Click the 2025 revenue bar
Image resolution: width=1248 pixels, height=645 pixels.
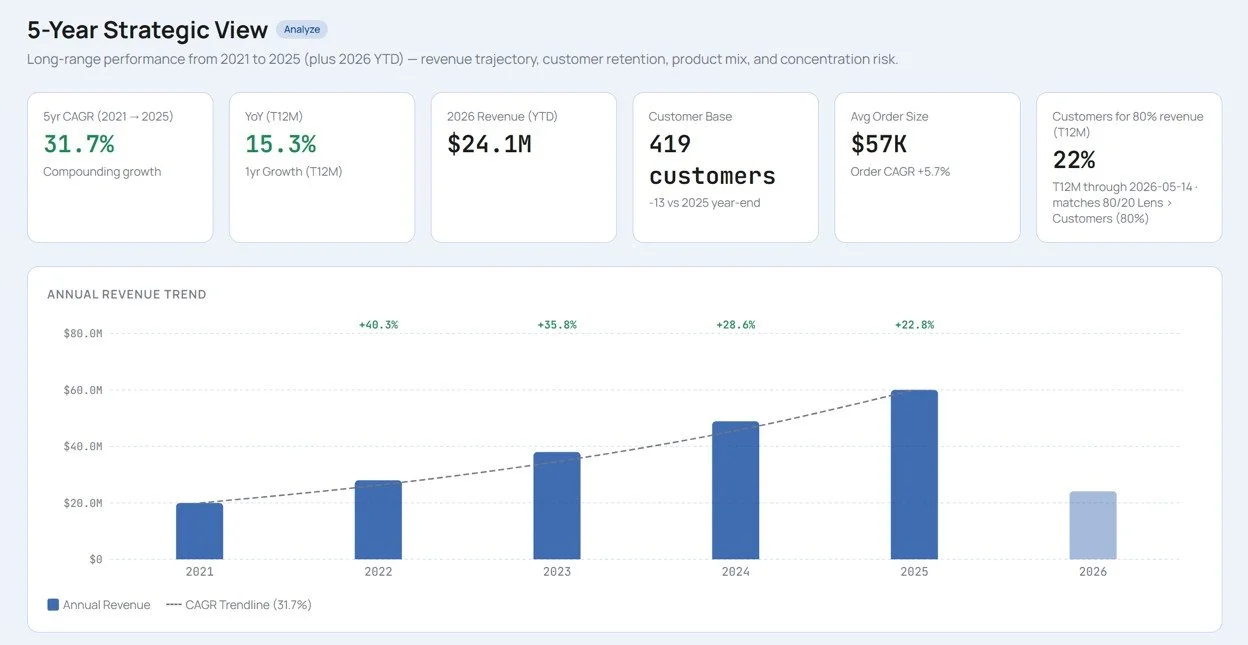click(x=914, y=475)
